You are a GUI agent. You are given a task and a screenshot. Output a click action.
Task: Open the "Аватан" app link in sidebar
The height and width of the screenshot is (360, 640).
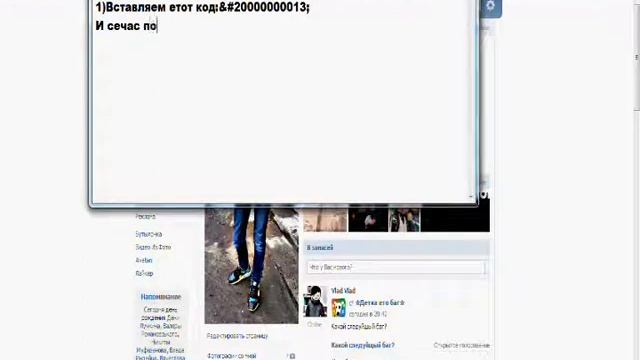point(144,260)
